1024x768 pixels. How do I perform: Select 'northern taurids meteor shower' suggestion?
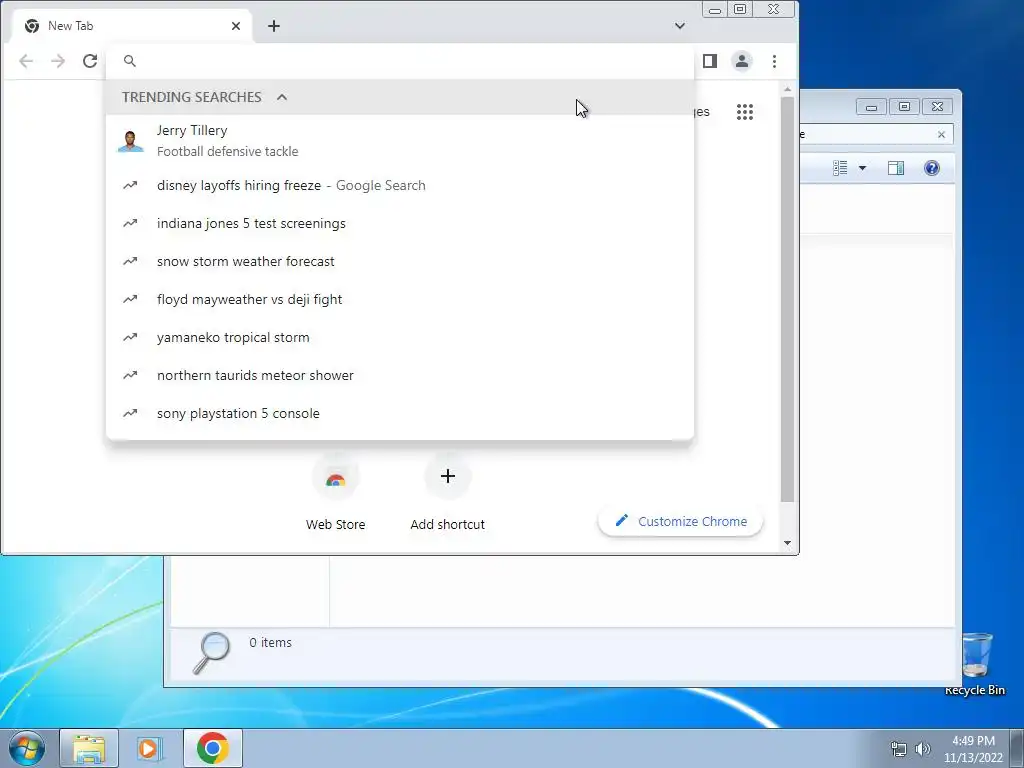(400, 376)
